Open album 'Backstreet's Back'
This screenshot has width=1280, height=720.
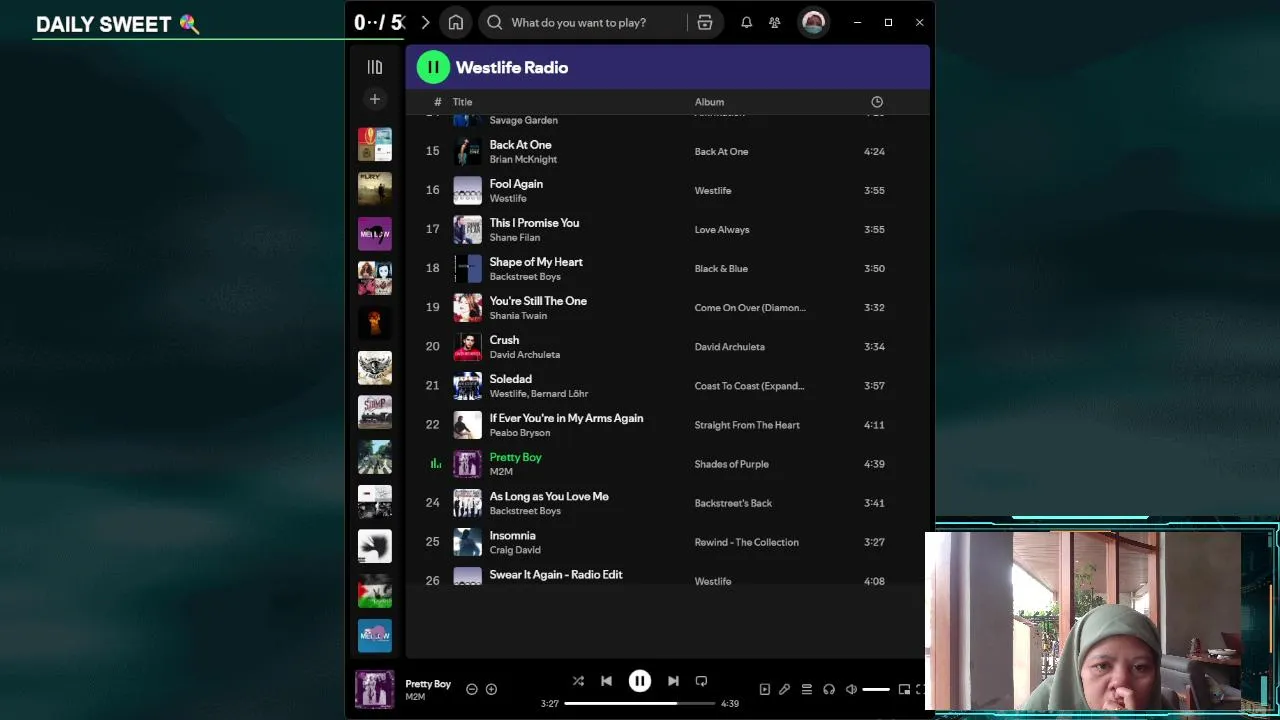pyautogui.click(x=733, y=502)
